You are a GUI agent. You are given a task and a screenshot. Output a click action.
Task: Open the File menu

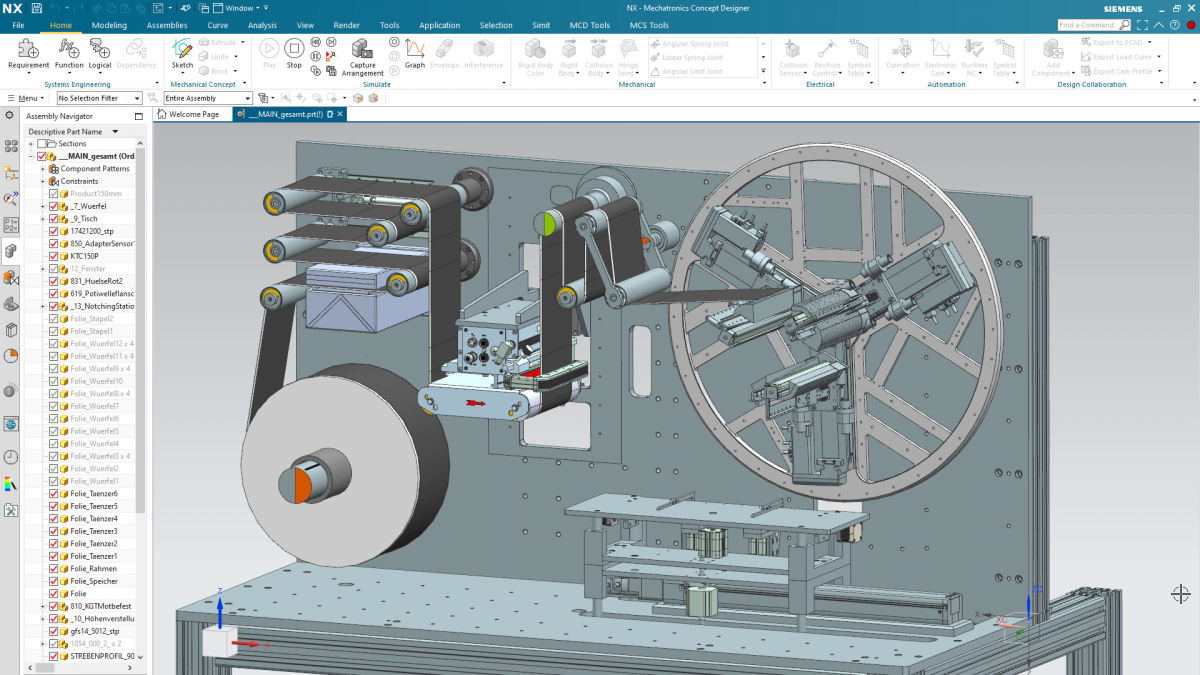(18, 25)
